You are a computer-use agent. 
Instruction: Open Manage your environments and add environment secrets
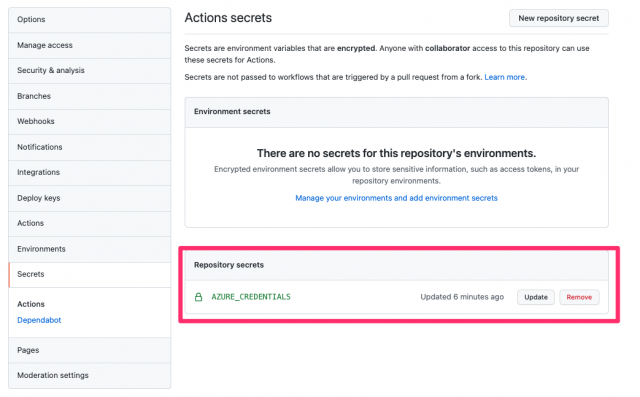coord(396,198)
